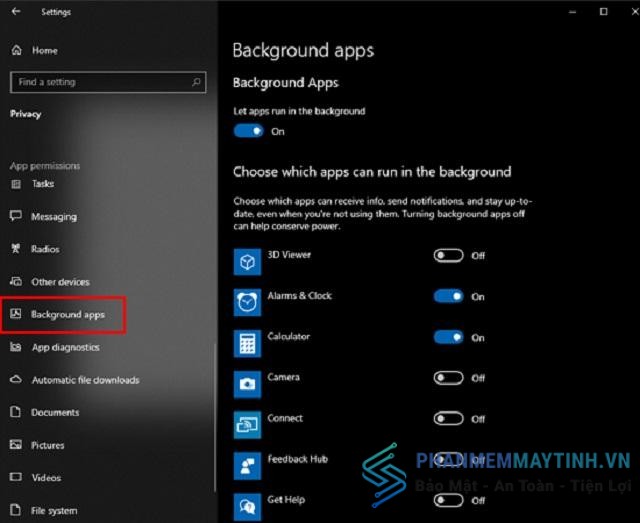
Task: Click the App permissions heading
Action: coord(45,166)
